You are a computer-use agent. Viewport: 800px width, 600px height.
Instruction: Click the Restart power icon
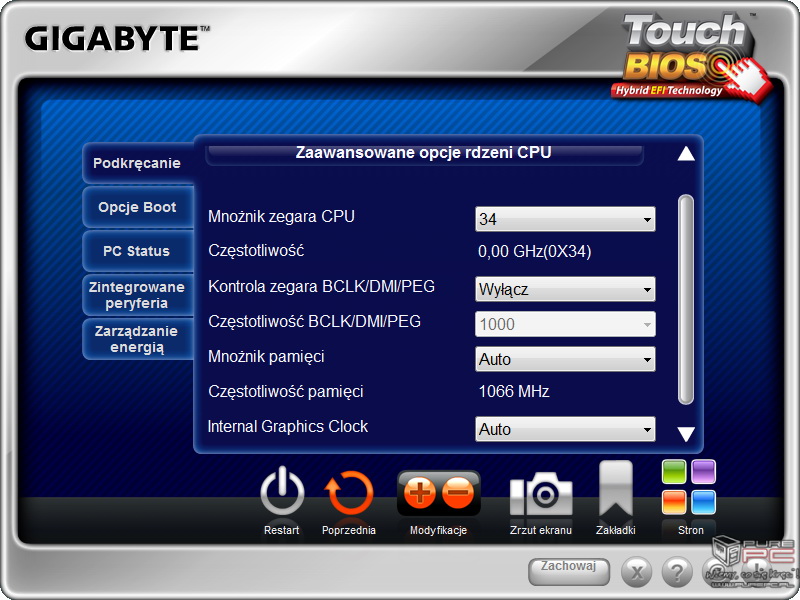282,493
